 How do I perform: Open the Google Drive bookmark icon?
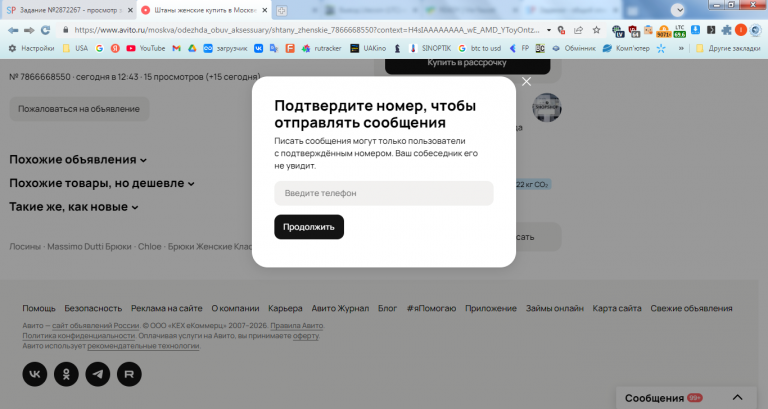(x=192, y=48)
